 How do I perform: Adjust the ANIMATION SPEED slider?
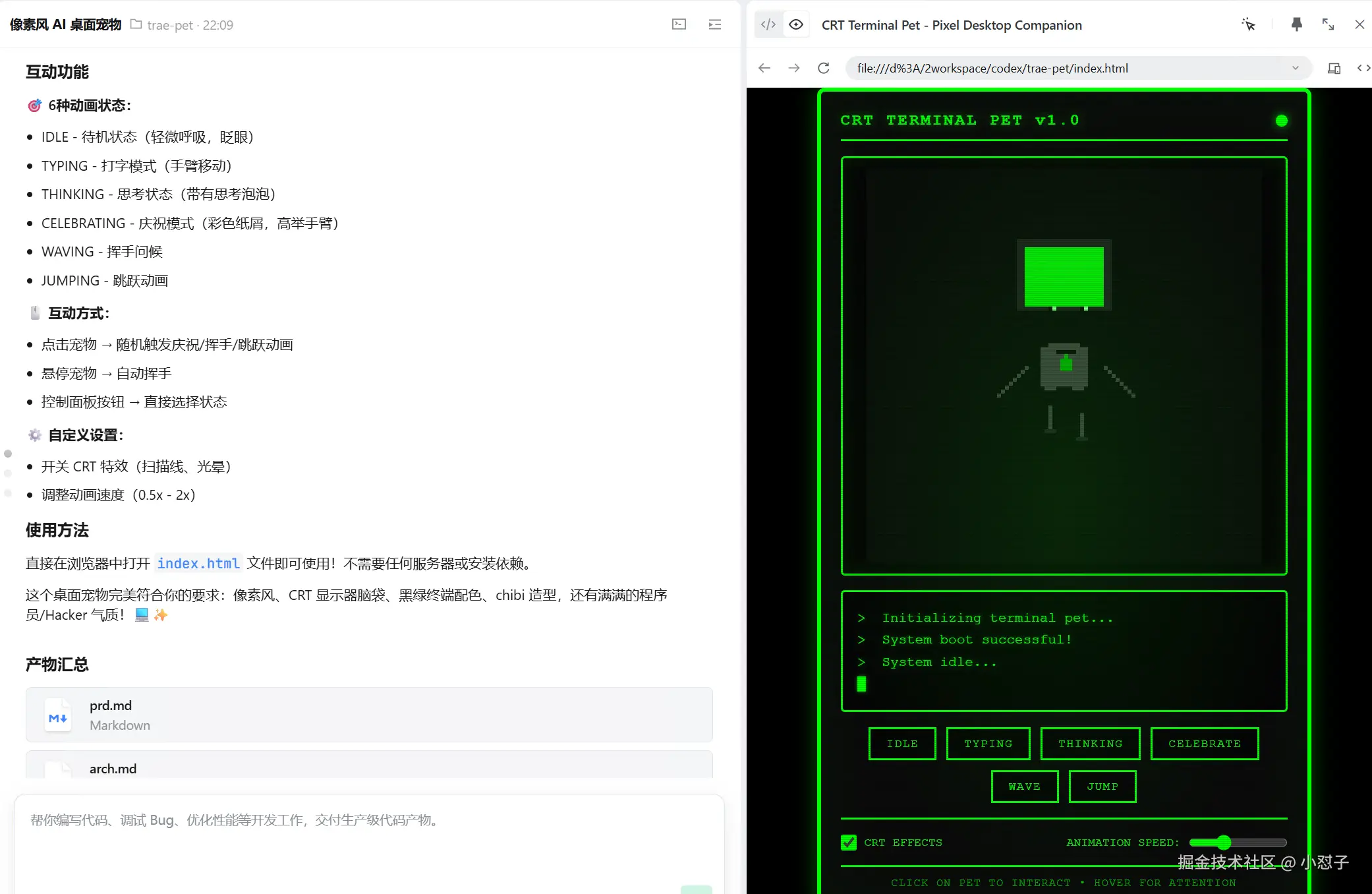(1238, 843)
